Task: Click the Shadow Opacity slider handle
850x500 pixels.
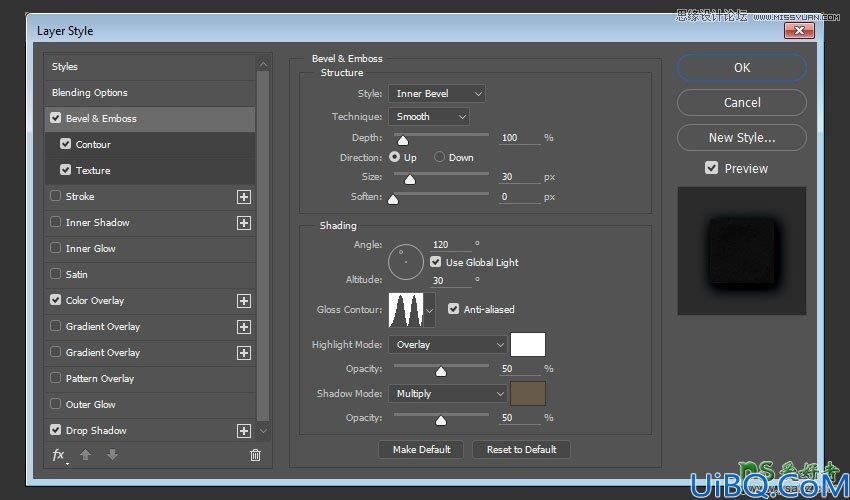Action: point(441,421)
